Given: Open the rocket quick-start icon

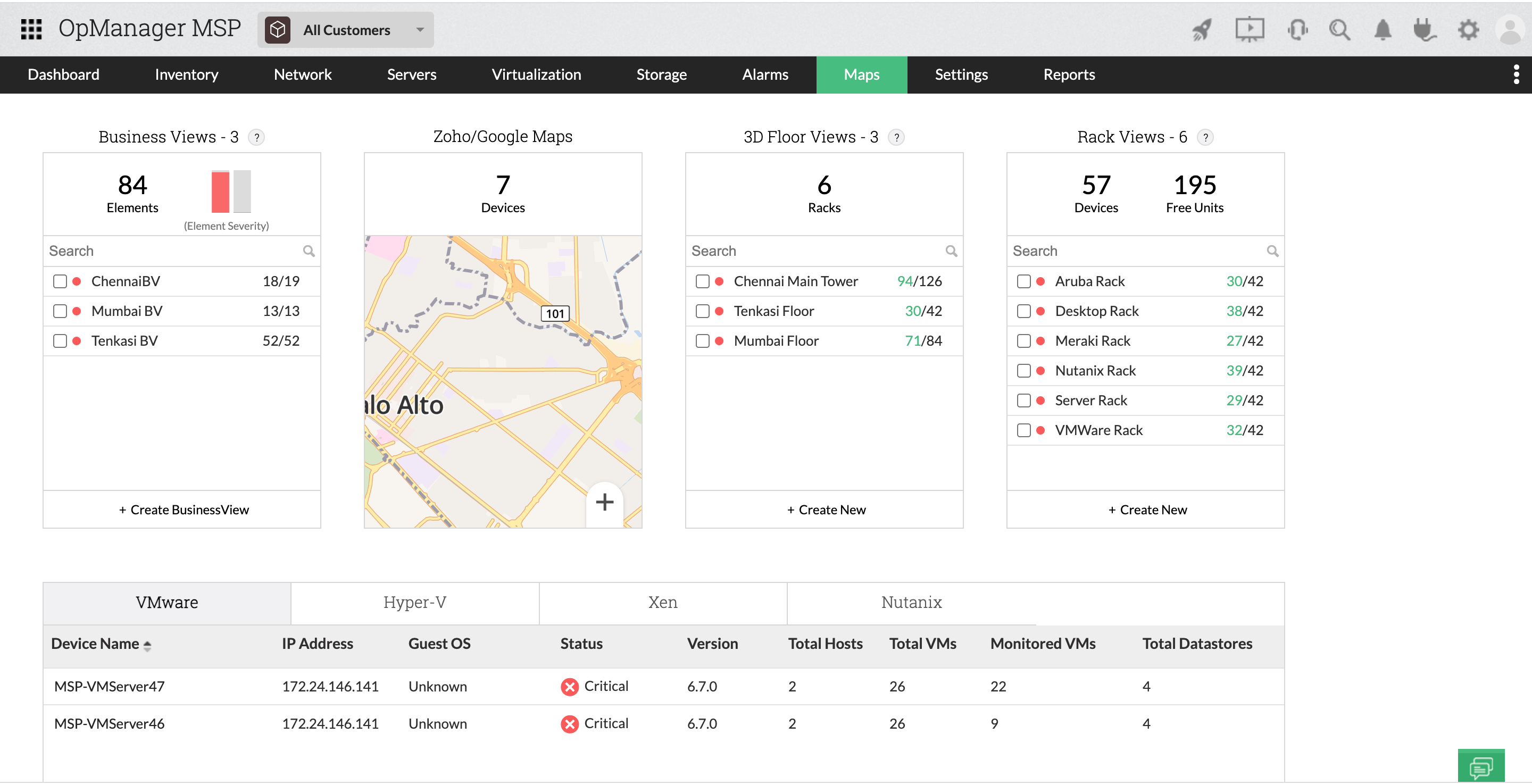Looking at the screenshot, I should (x=1203, y=29).
